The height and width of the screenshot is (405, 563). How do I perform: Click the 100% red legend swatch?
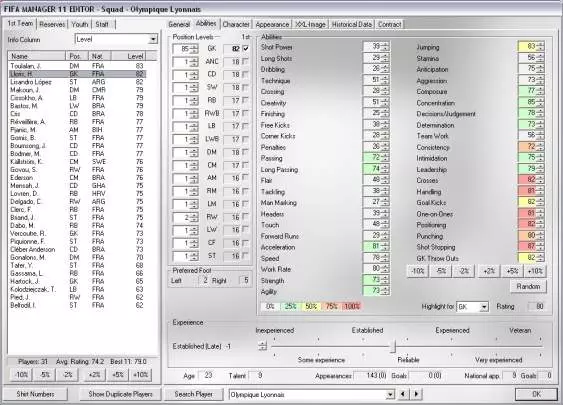click(x=352, y=306)
